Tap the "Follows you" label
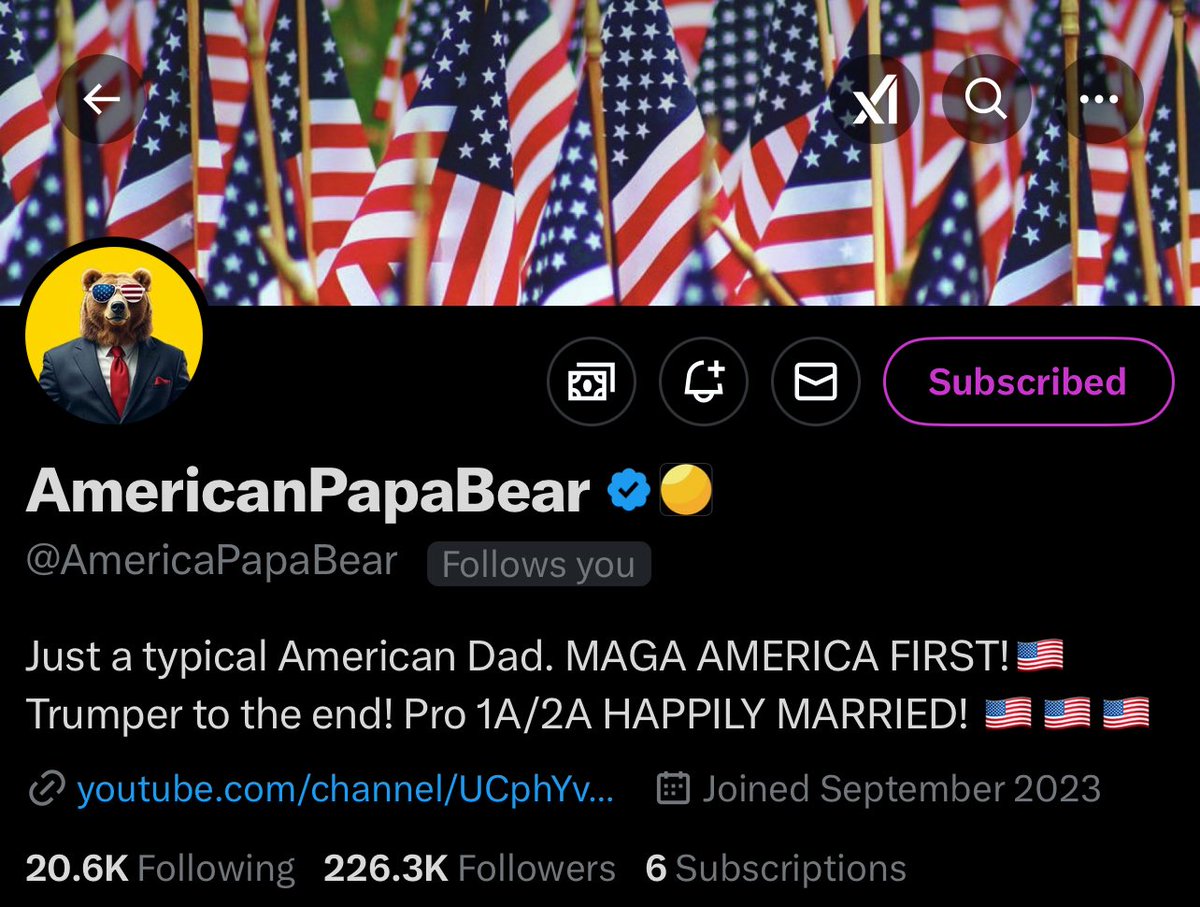Image resolution: width=1200 pixels, height=907 pixels. (x=538, y=565)
